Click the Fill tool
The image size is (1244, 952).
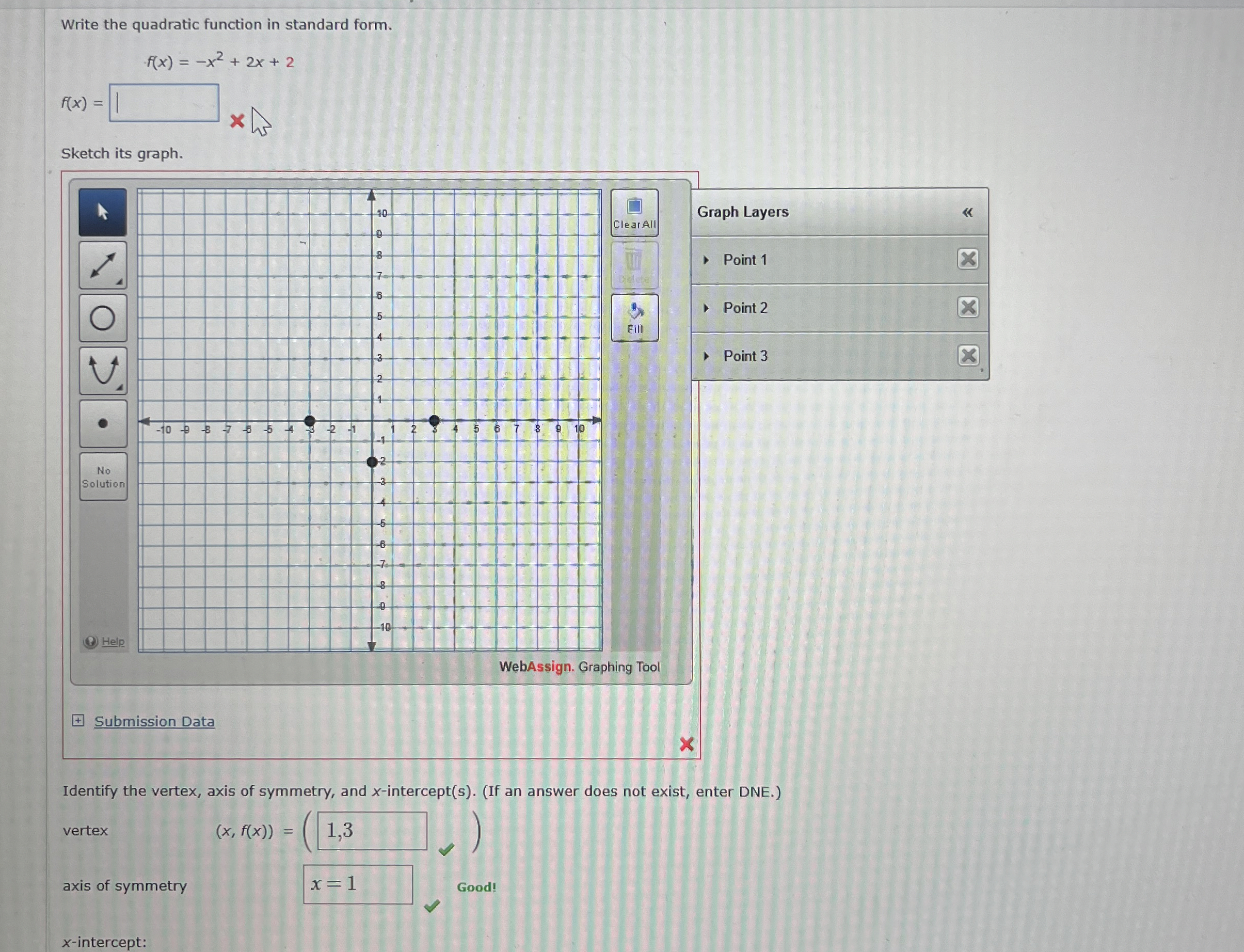[x=634, y=318]
